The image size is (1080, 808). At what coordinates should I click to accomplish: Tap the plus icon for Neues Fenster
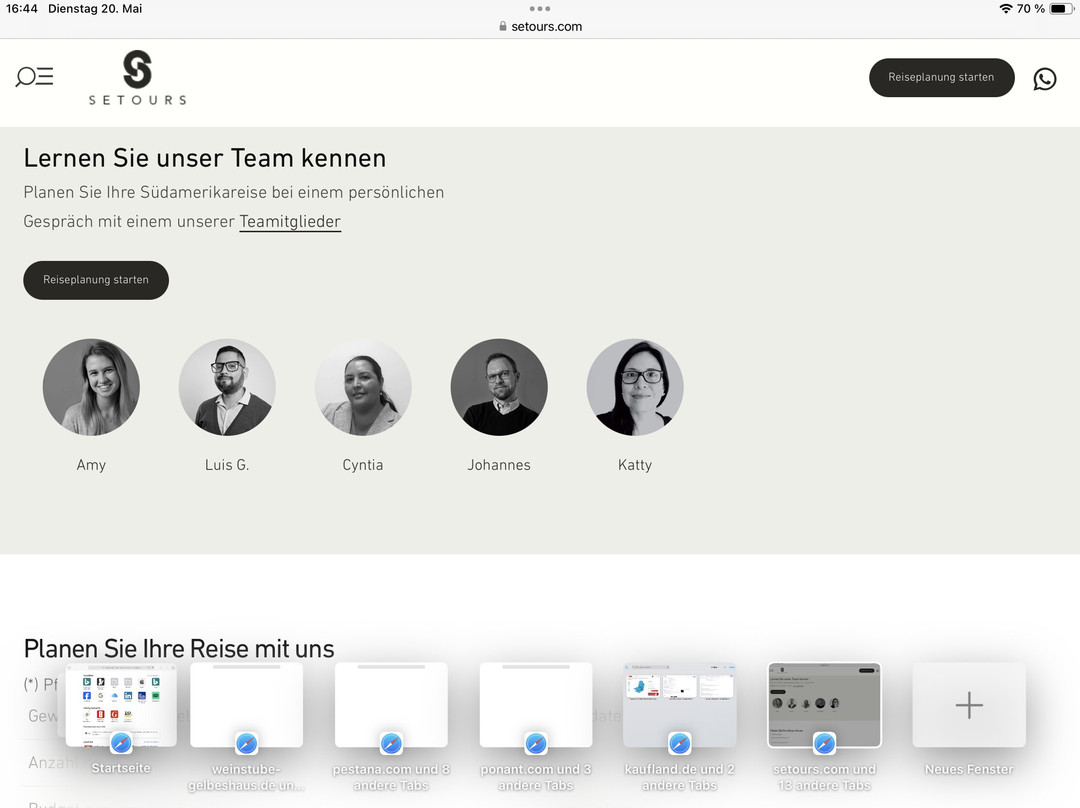968,705
